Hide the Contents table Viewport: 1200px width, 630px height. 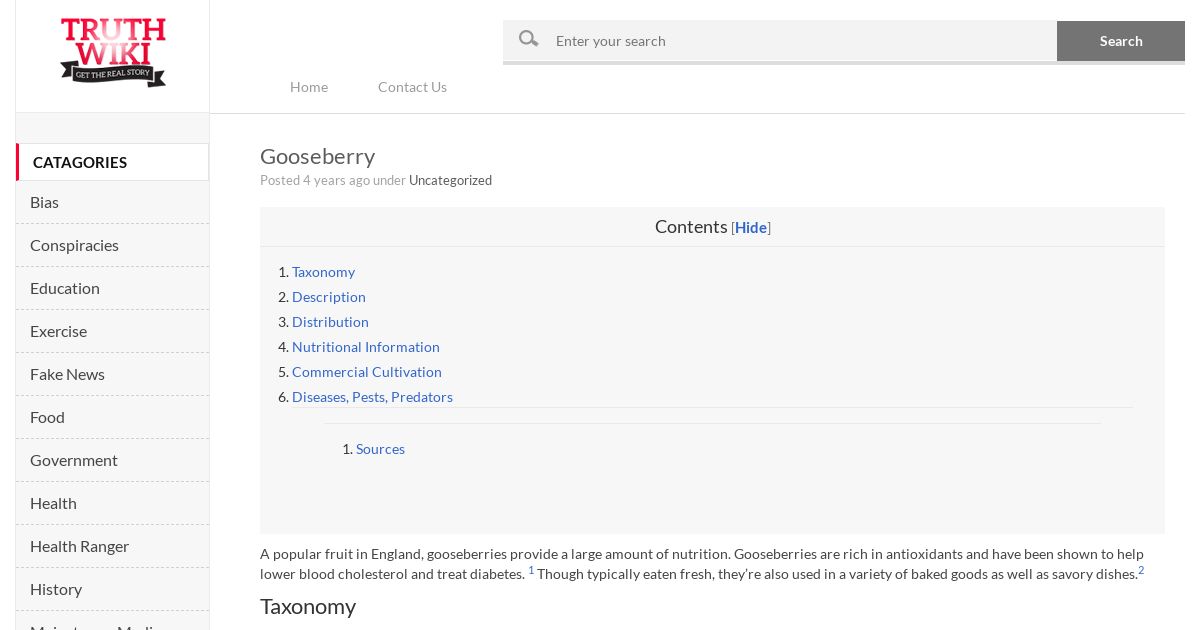click(751, 227)
